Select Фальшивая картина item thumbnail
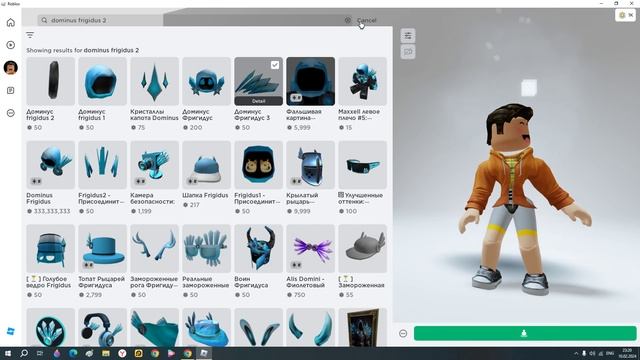640x360 pixels. coord(311,81)
